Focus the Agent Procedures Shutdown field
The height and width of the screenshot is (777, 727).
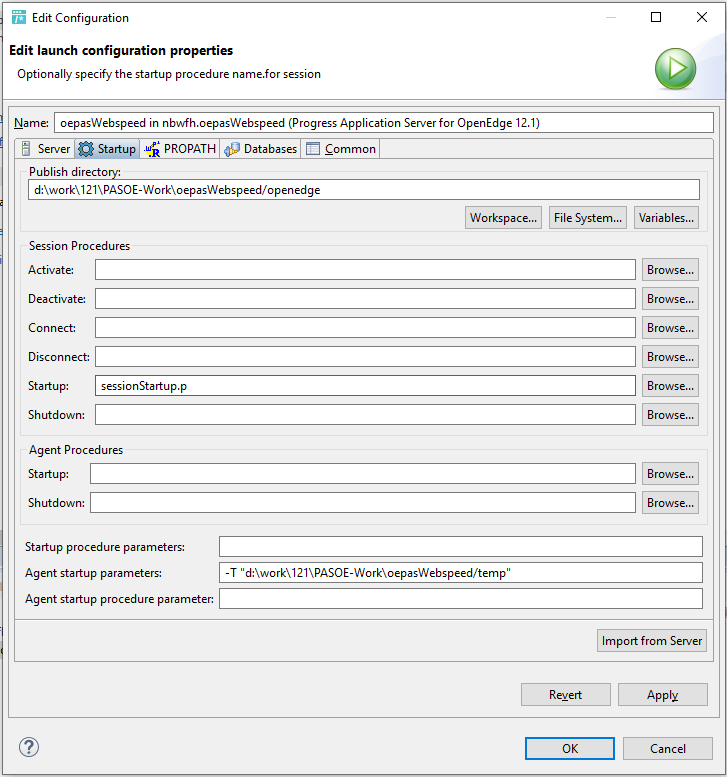coord(363,502)
